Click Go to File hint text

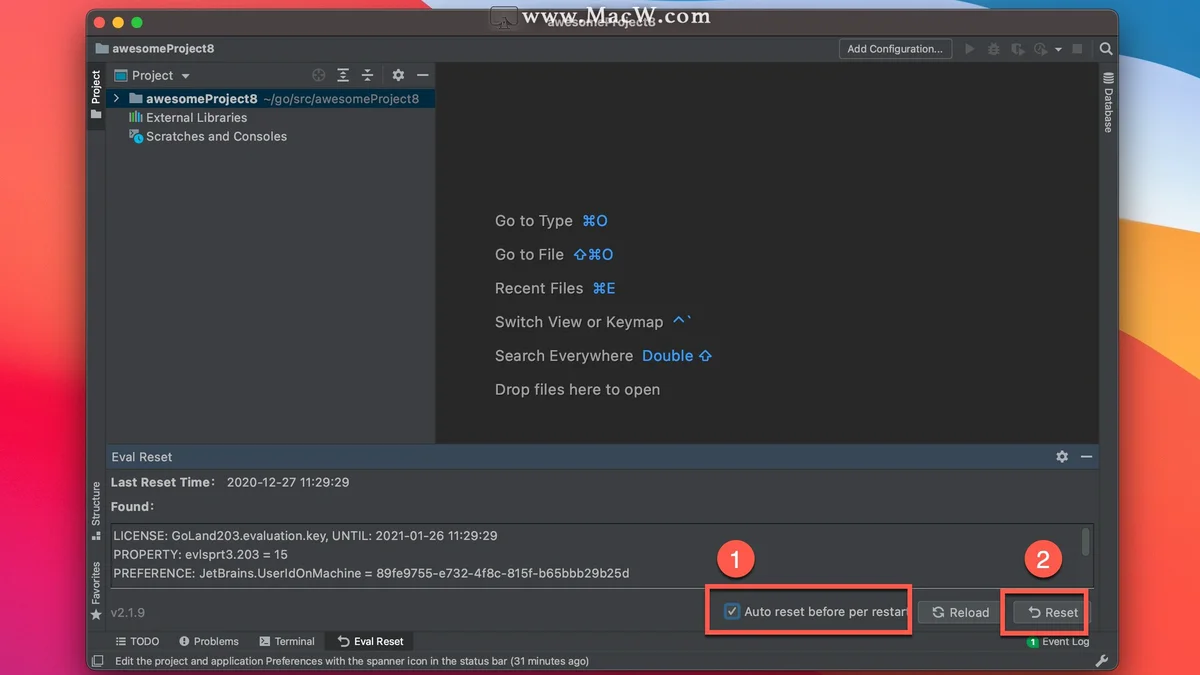pos(530,254)
